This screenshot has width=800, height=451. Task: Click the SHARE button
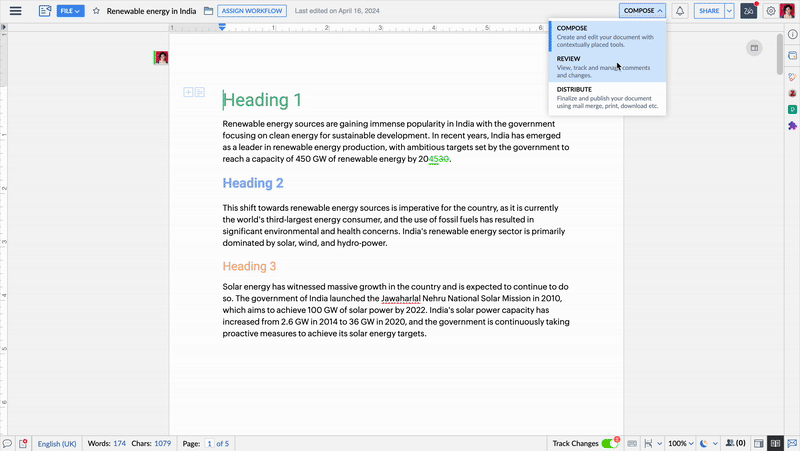click(709, 11)
